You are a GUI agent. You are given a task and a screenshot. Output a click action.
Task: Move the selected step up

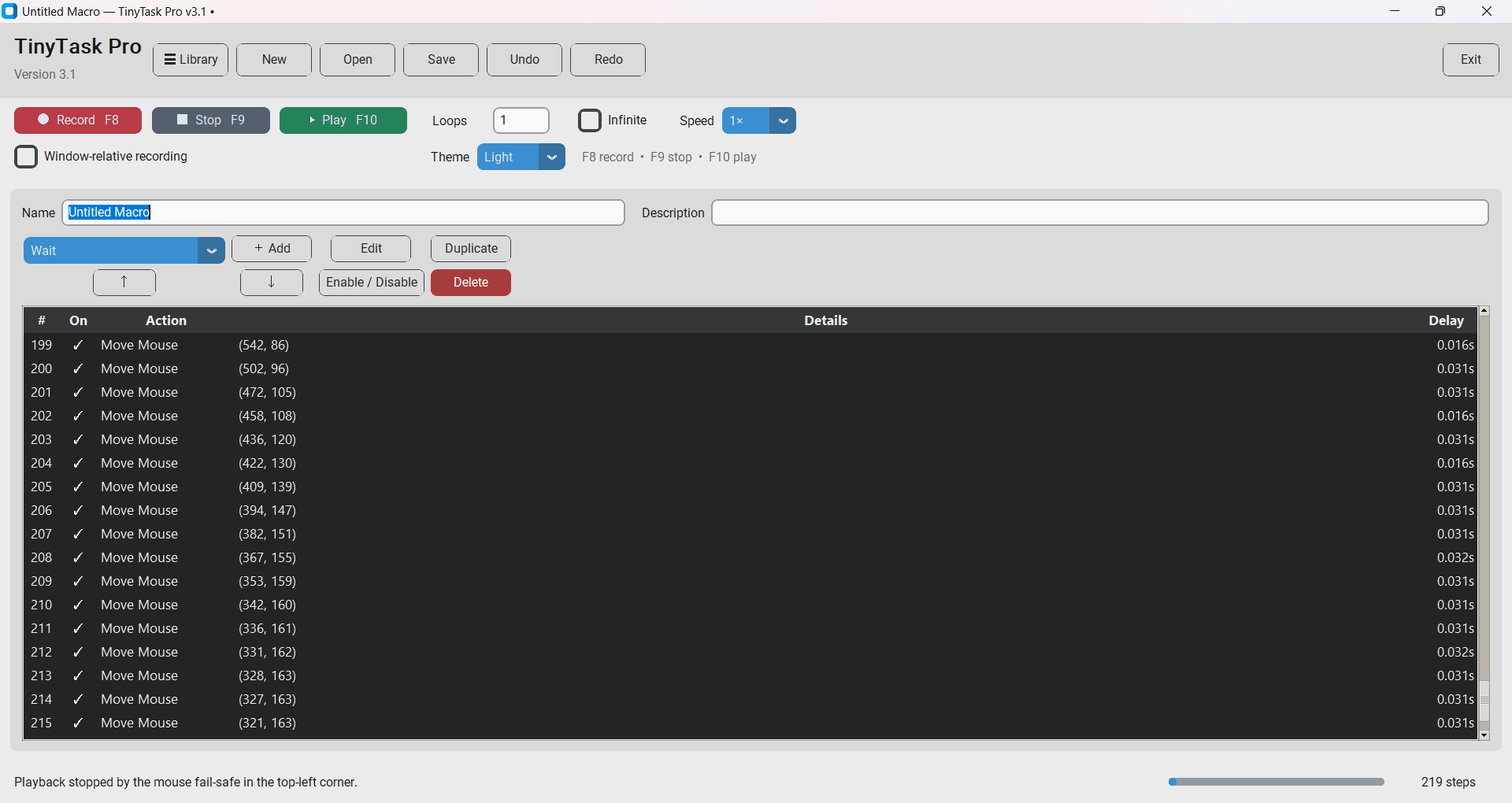(x=124, y=283)
